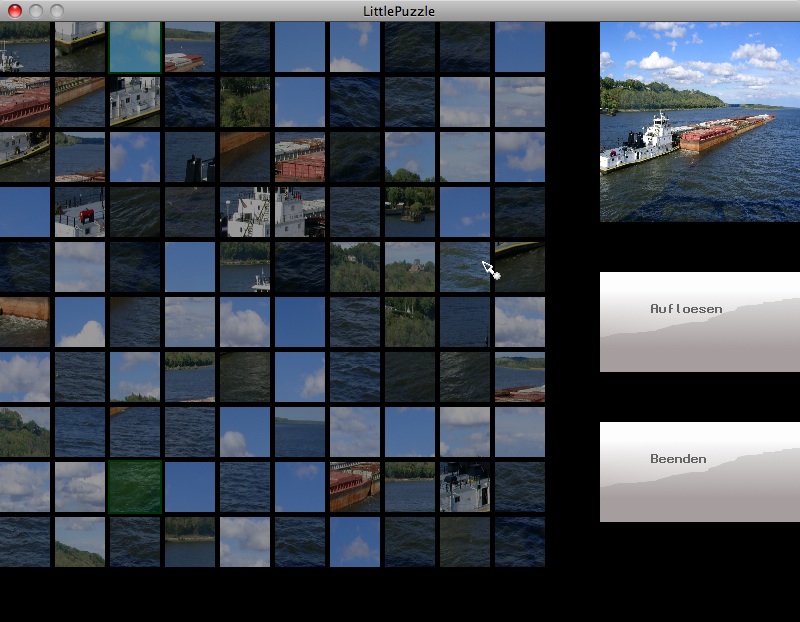Viewport: 800px width, 622px height.
Task: Click the tugboat roof antennas tile near the bottom
Action: (465, 487)
